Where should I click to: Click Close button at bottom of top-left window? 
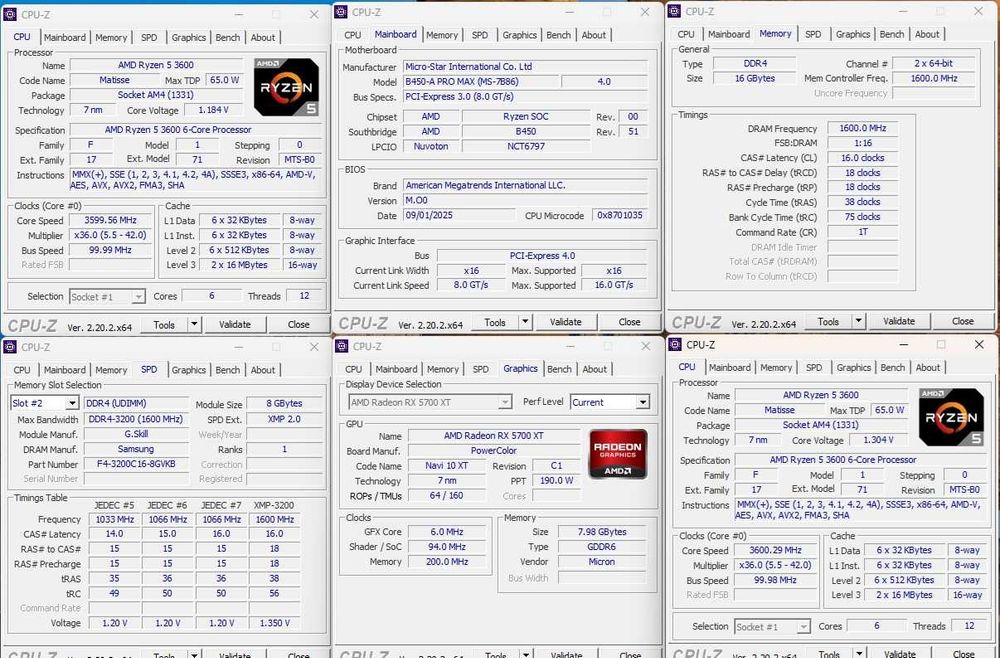298,325
